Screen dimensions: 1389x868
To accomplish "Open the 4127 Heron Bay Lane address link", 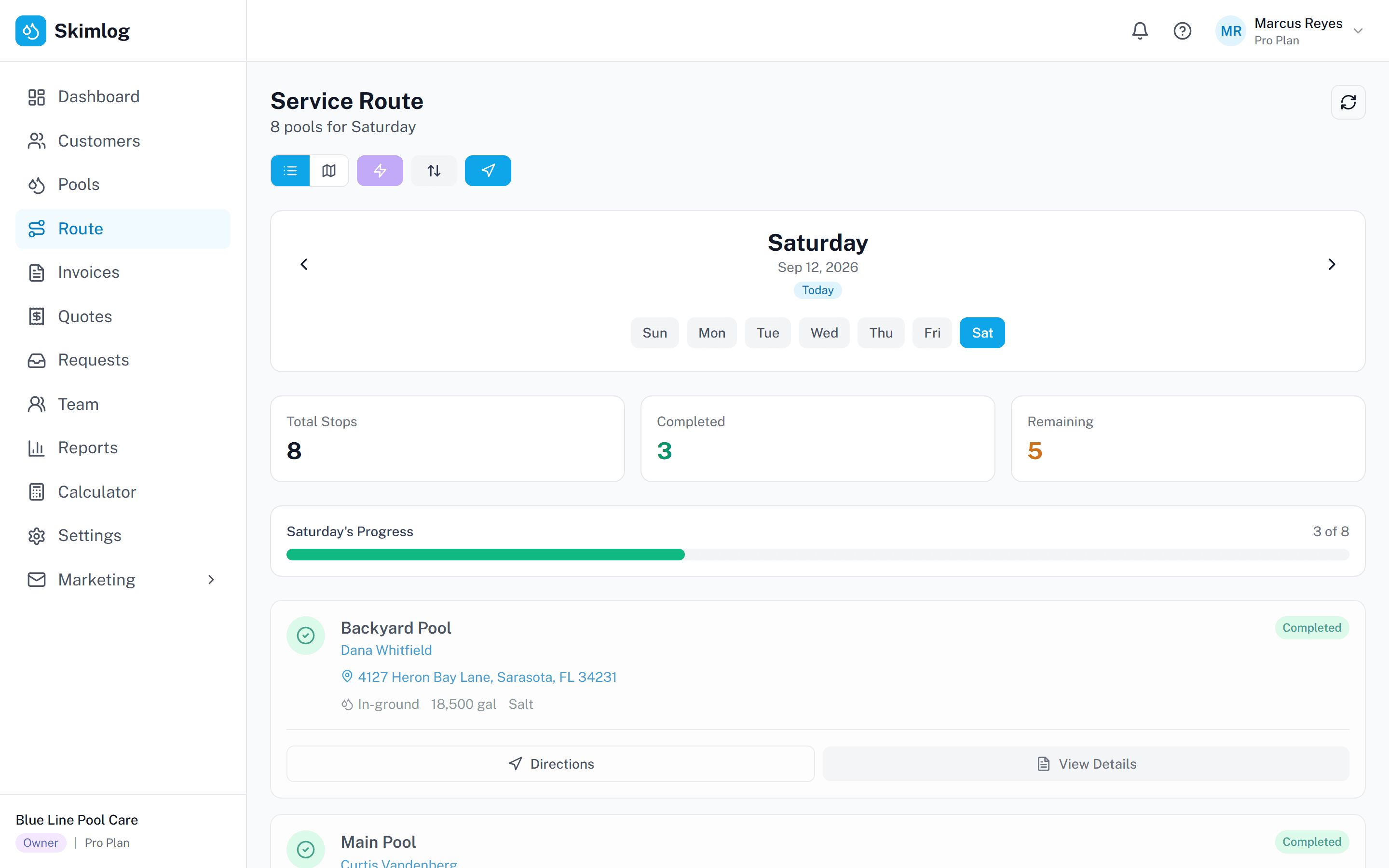I will pos(479,677).
